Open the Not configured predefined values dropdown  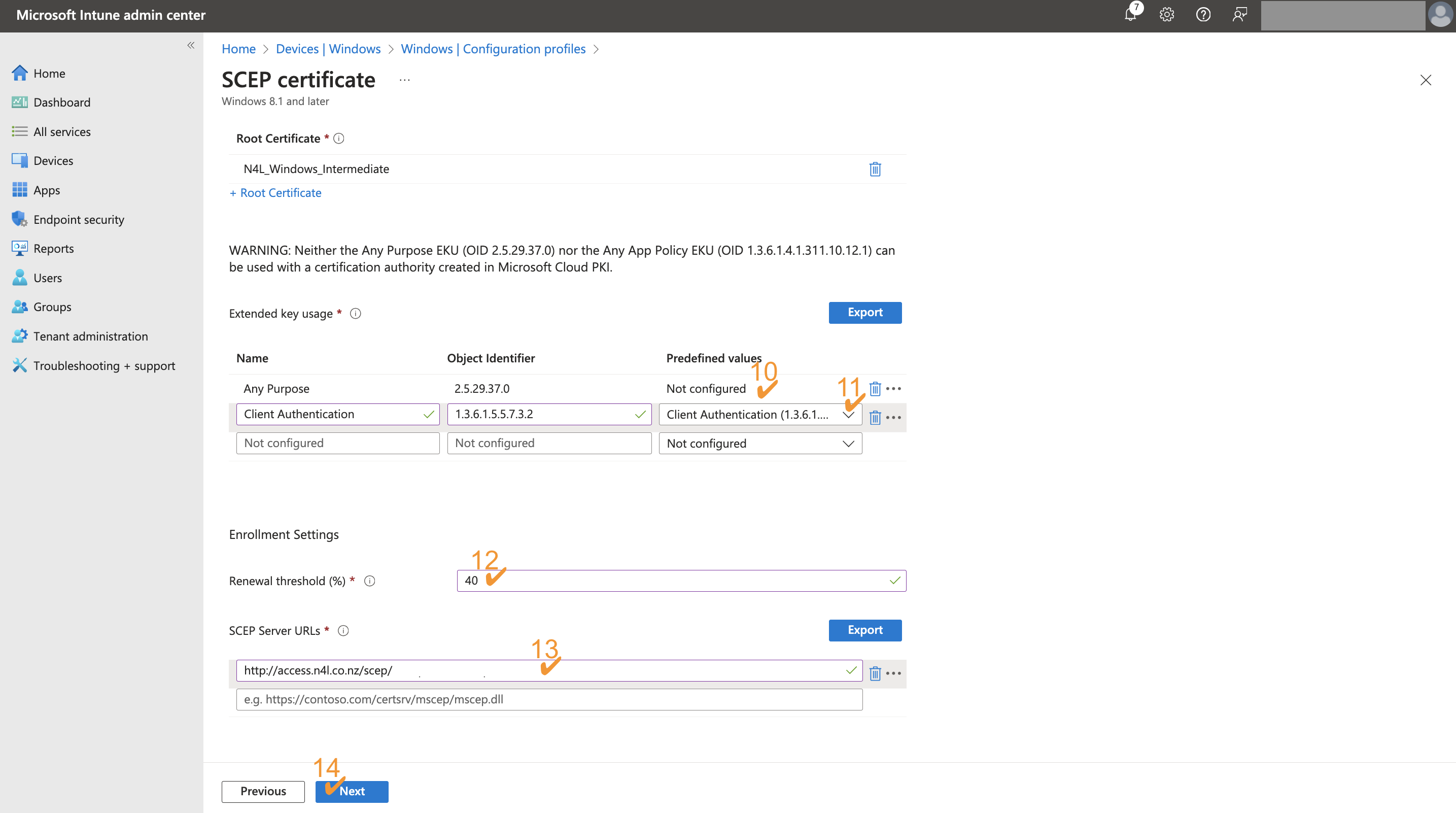[848, 443]
